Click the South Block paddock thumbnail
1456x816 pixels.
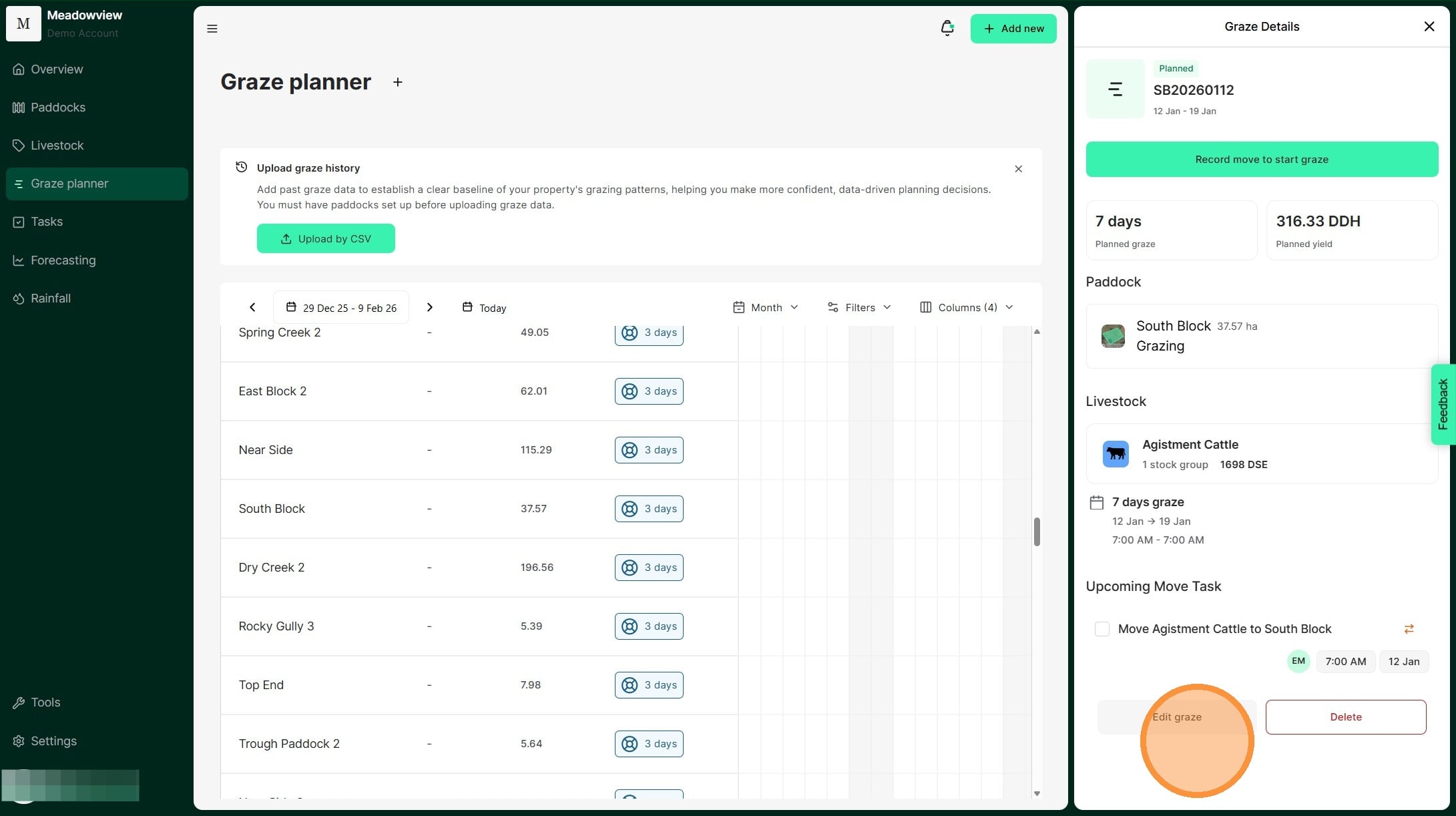(x=1113, y=336)
